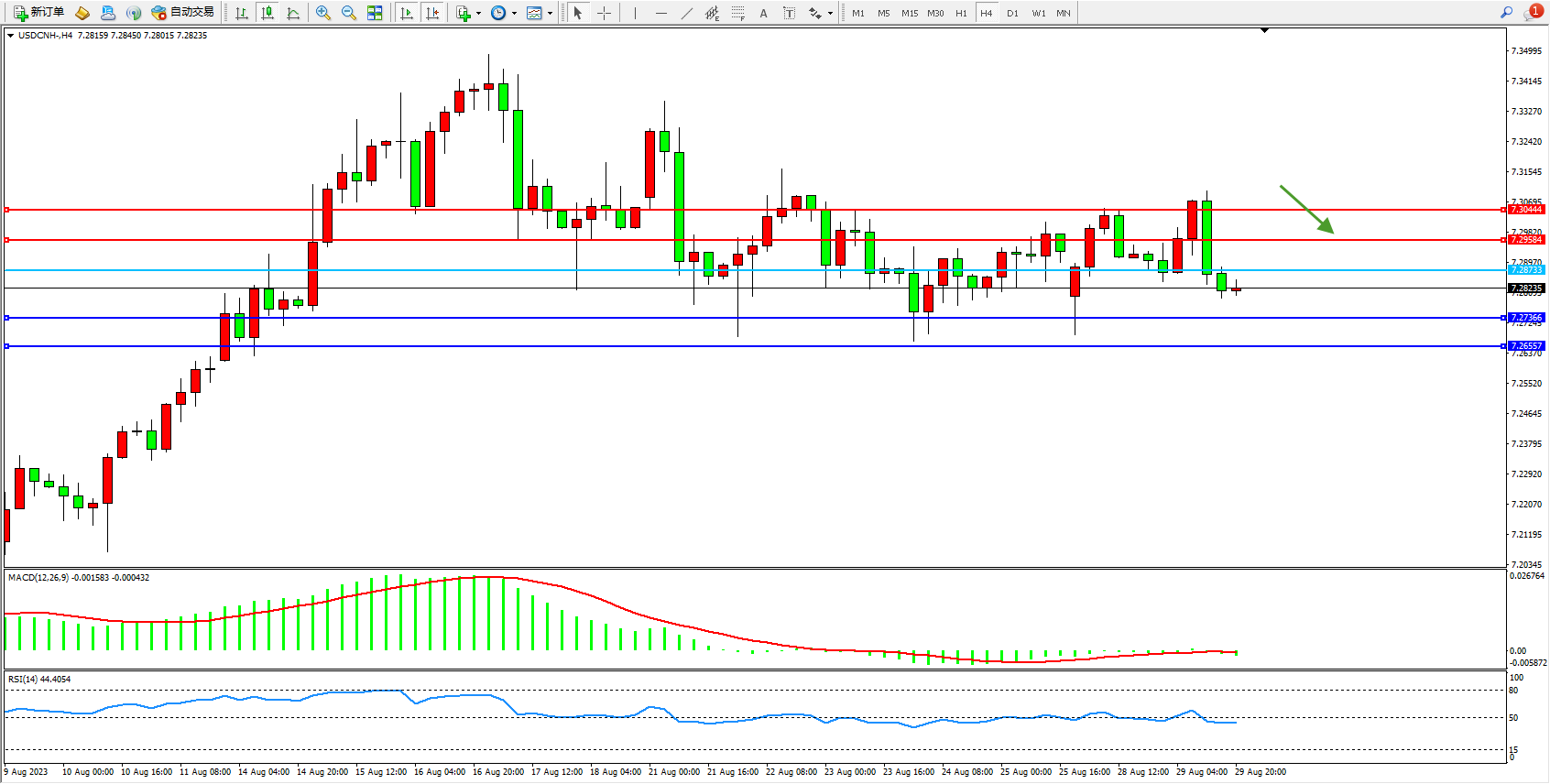Image resolution: width=1550 pixels, height=784 pixels.
Task: Toggle chart shift from right edge
Action: (x=433, y=13)
